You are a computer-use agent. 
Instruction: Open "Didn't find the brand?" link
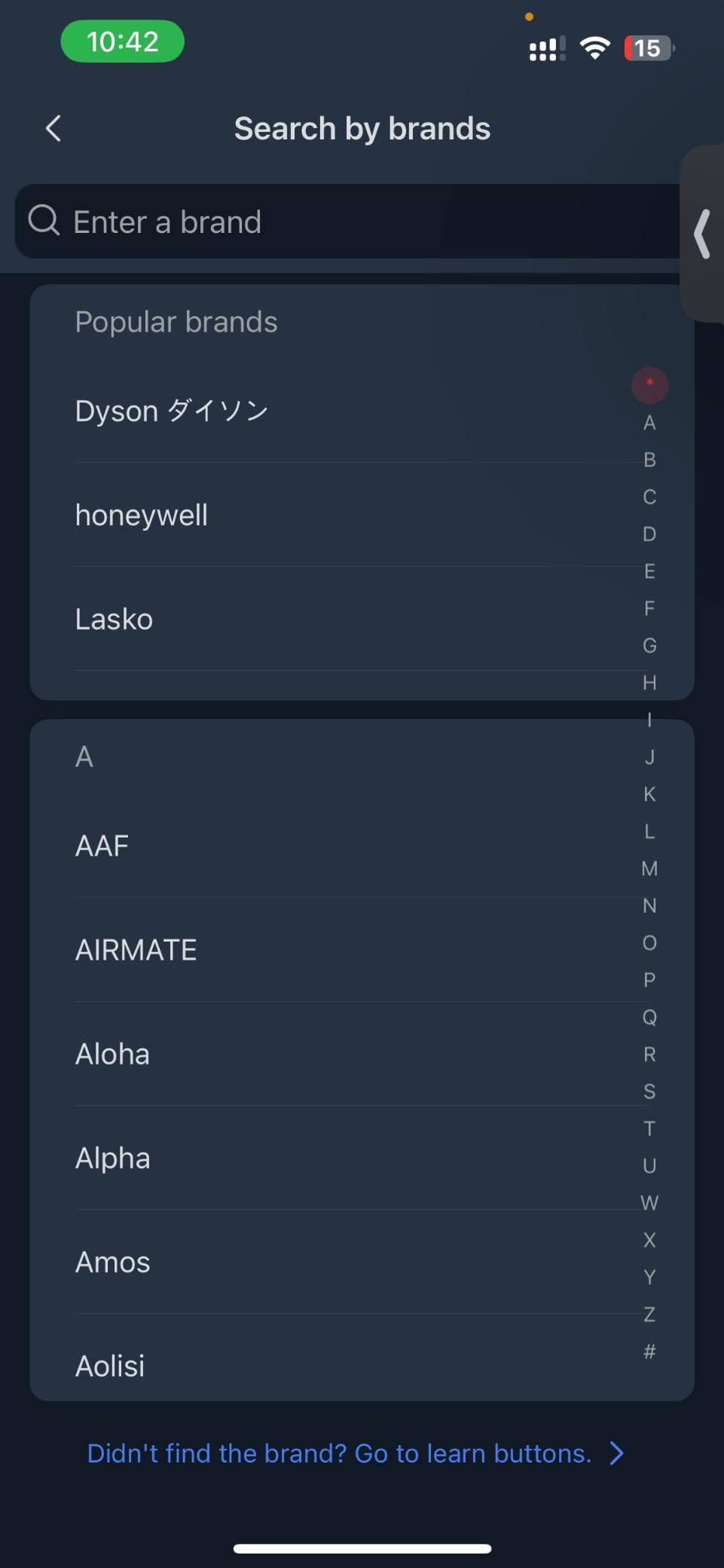[339, 1453]
